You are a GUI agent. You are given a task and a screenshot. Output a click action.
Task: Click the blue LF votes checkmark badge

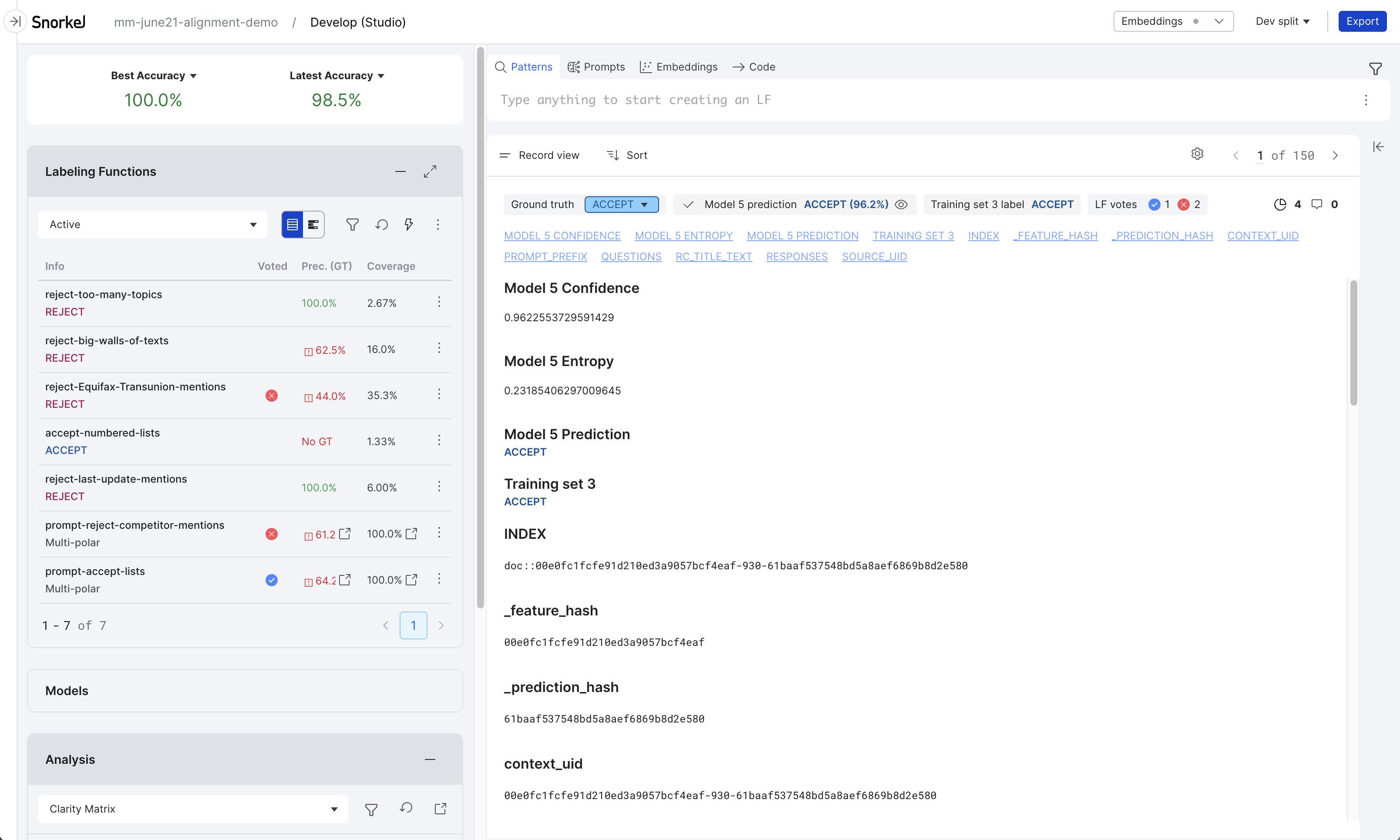1154,204
